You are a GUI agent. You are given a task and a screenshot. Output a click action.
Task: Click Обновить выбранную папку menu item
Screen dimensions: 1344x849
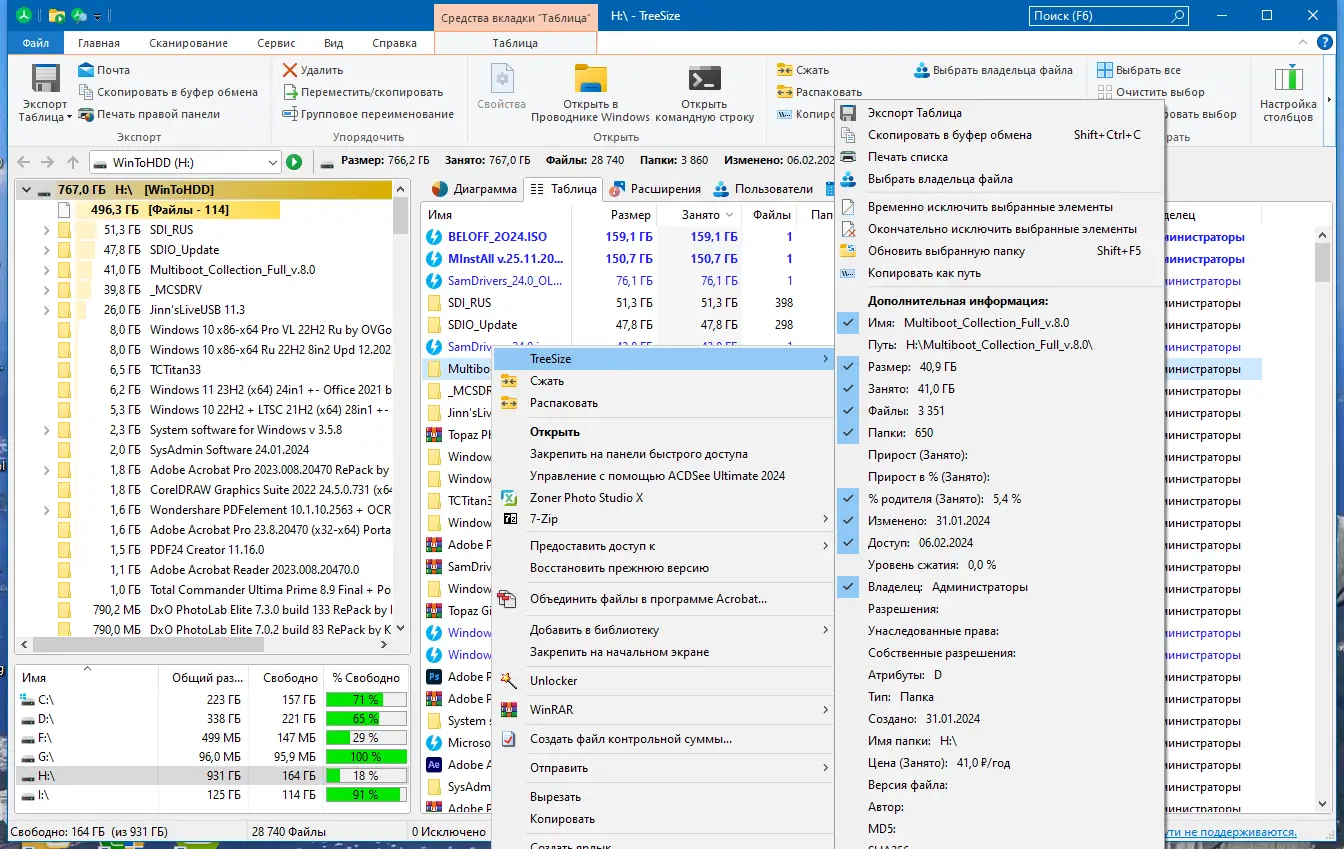point(1000,251)
